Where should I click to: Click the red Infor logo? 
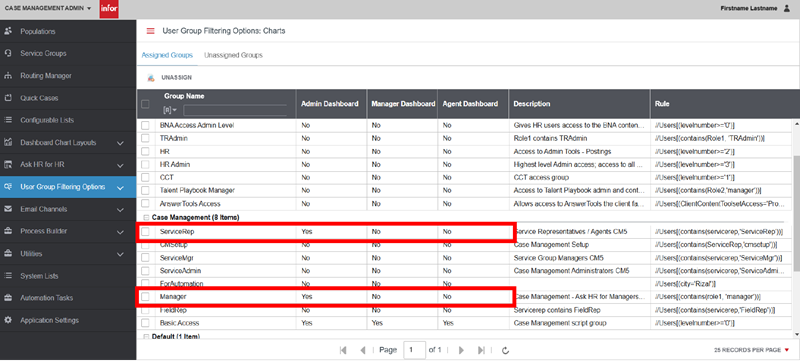109,9
